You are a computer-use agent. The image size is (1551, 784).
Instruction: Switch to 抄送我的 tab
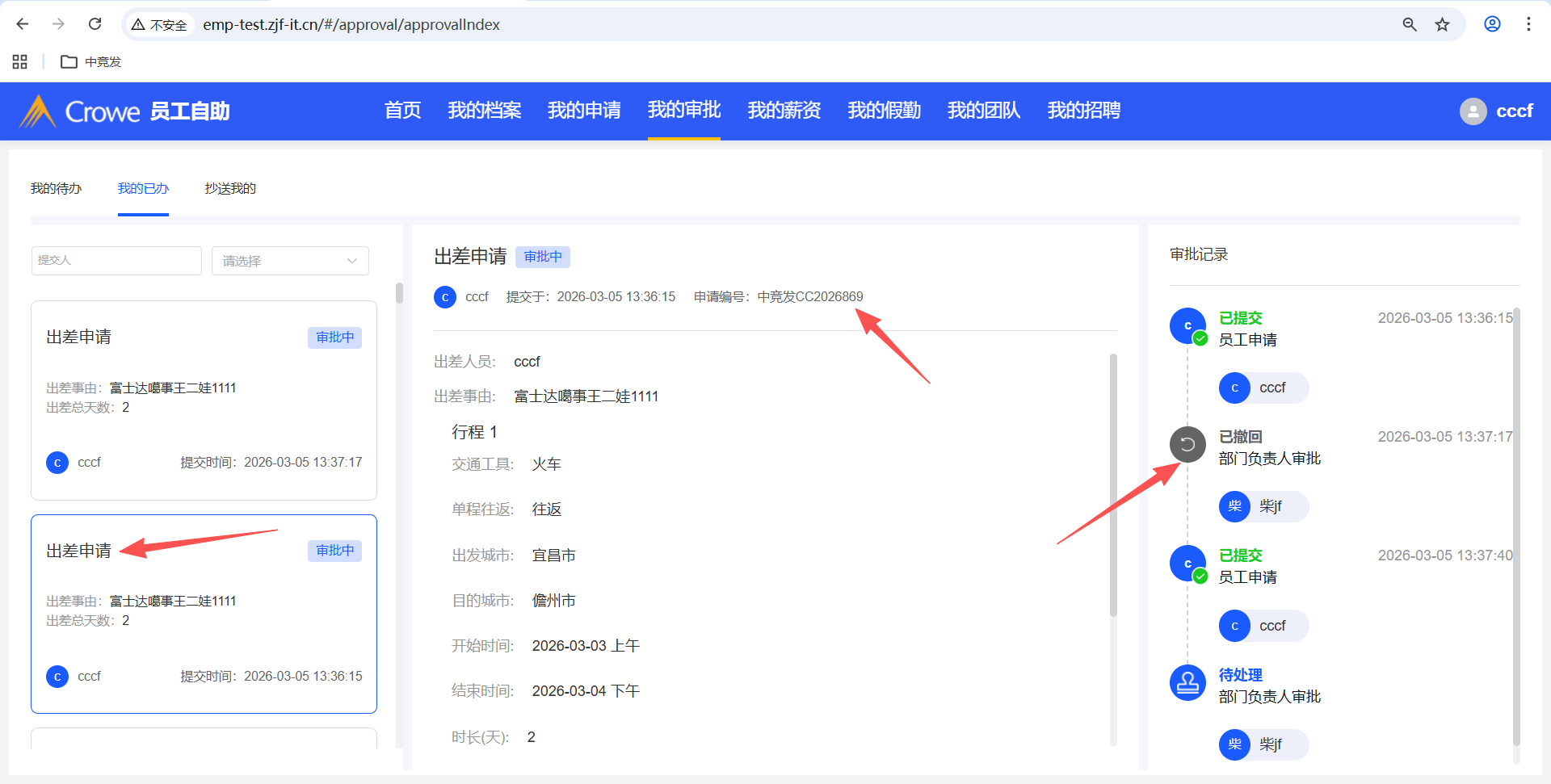[230, 188]
